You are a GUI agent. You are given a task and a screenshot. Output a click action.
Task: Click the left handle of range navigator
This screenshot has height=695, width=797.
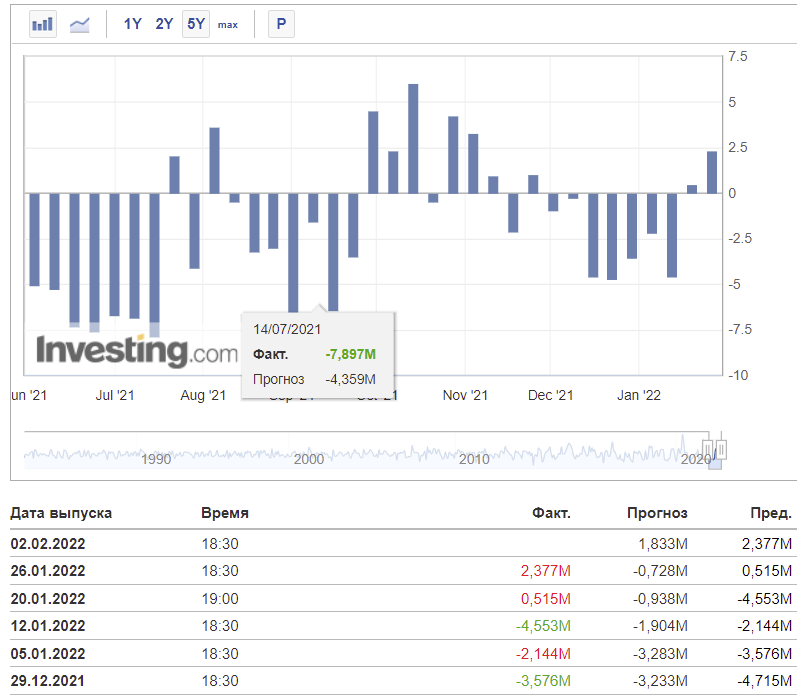coord(707,448)
